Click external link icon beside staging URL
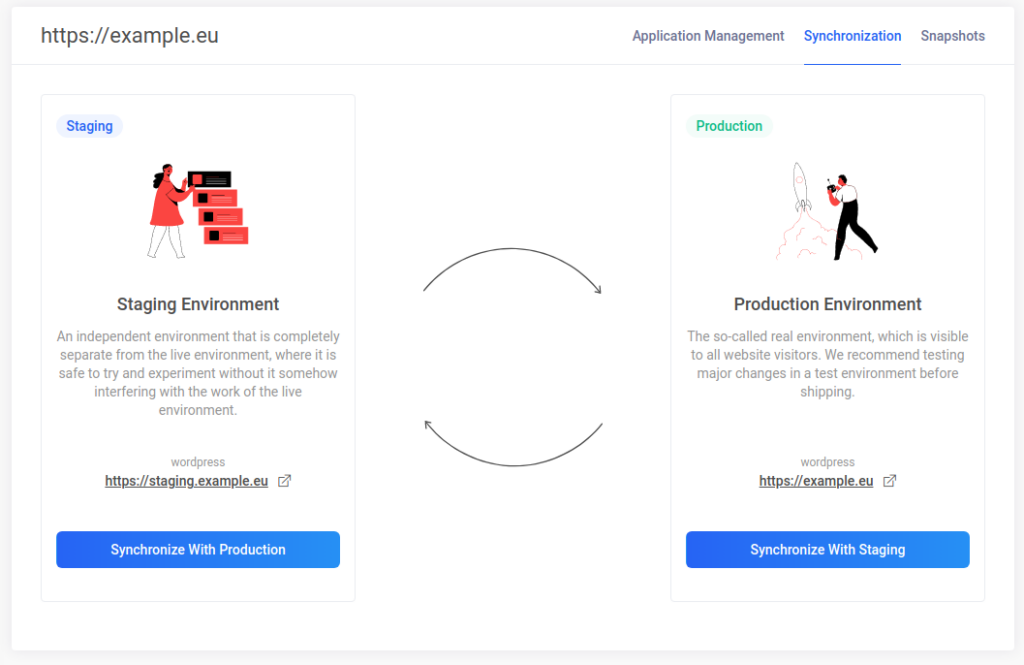 pyautogui.click(x=284, y=481)
